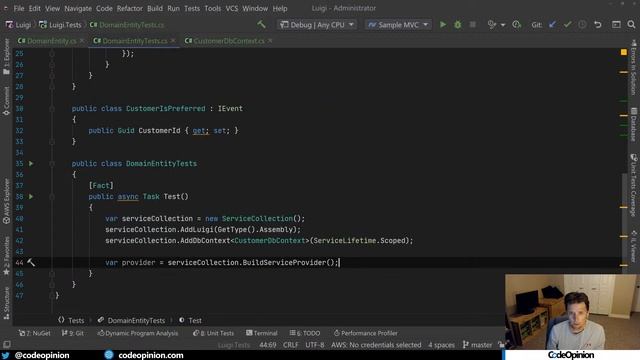Change the UTF-8 encoding setting
The height and width of the screenshot is (360, 640).
[x=315, y=345]
